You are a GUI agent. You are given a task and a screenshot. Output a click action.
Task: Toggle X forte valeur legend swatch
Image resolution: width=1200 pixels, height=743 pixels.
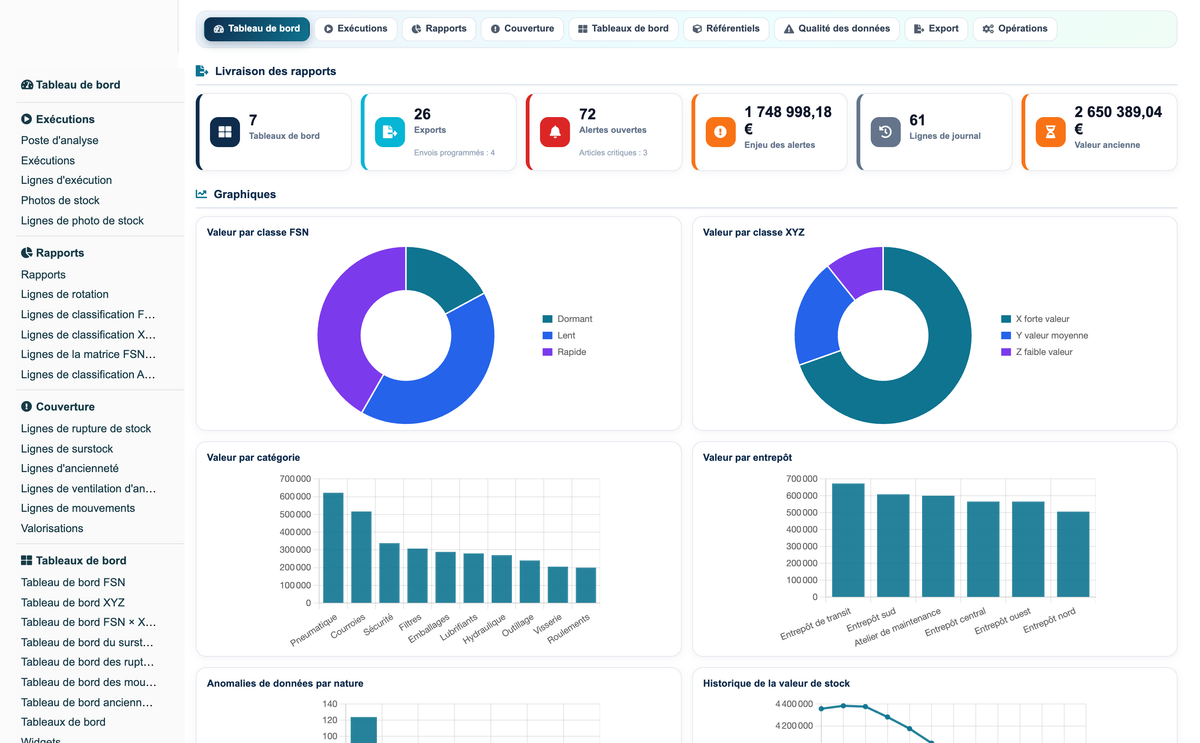[1006, 319]
